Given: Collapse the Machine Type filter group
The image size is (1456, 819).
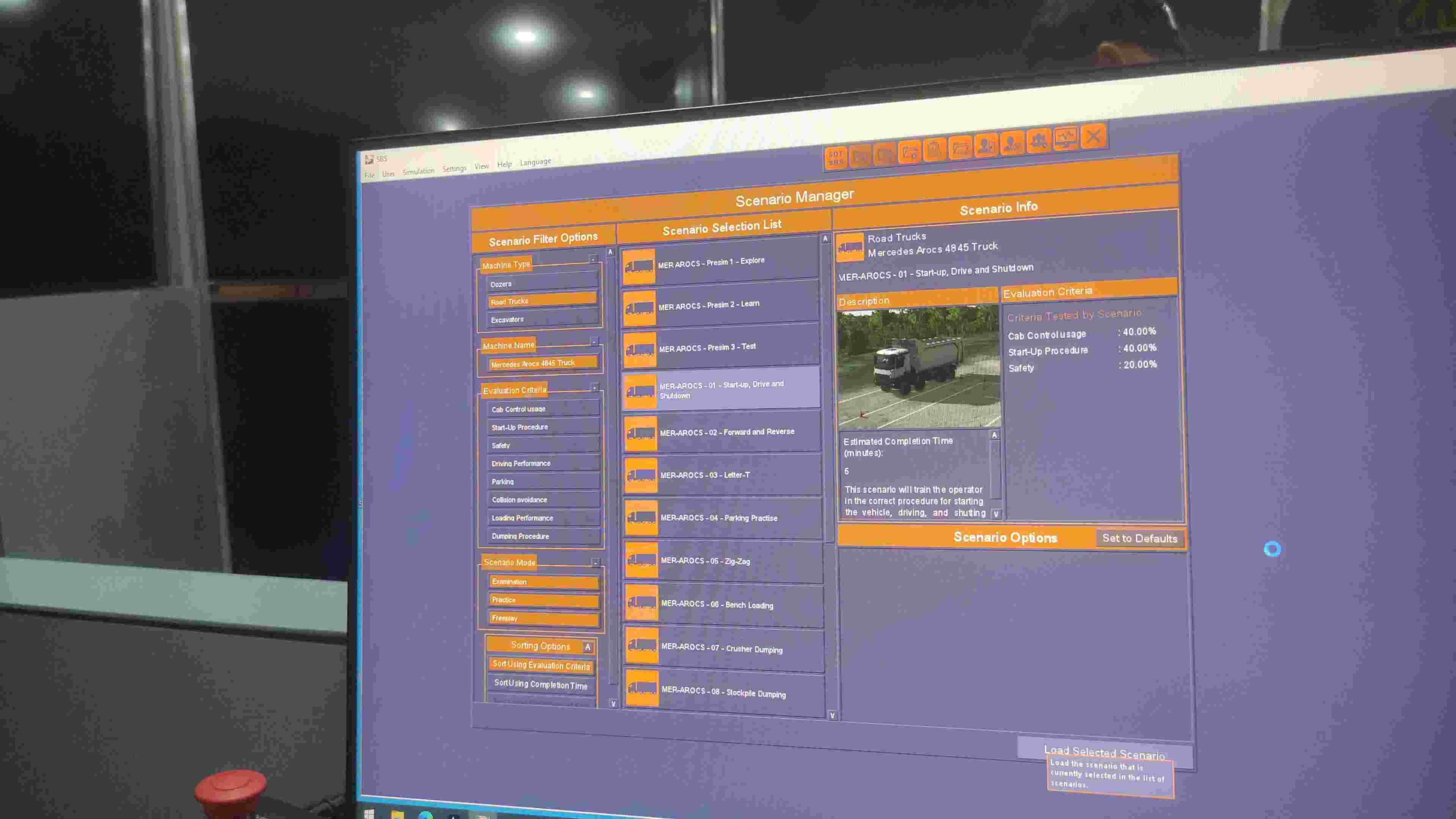Looking at the screenshot, I should coord(593,259).
